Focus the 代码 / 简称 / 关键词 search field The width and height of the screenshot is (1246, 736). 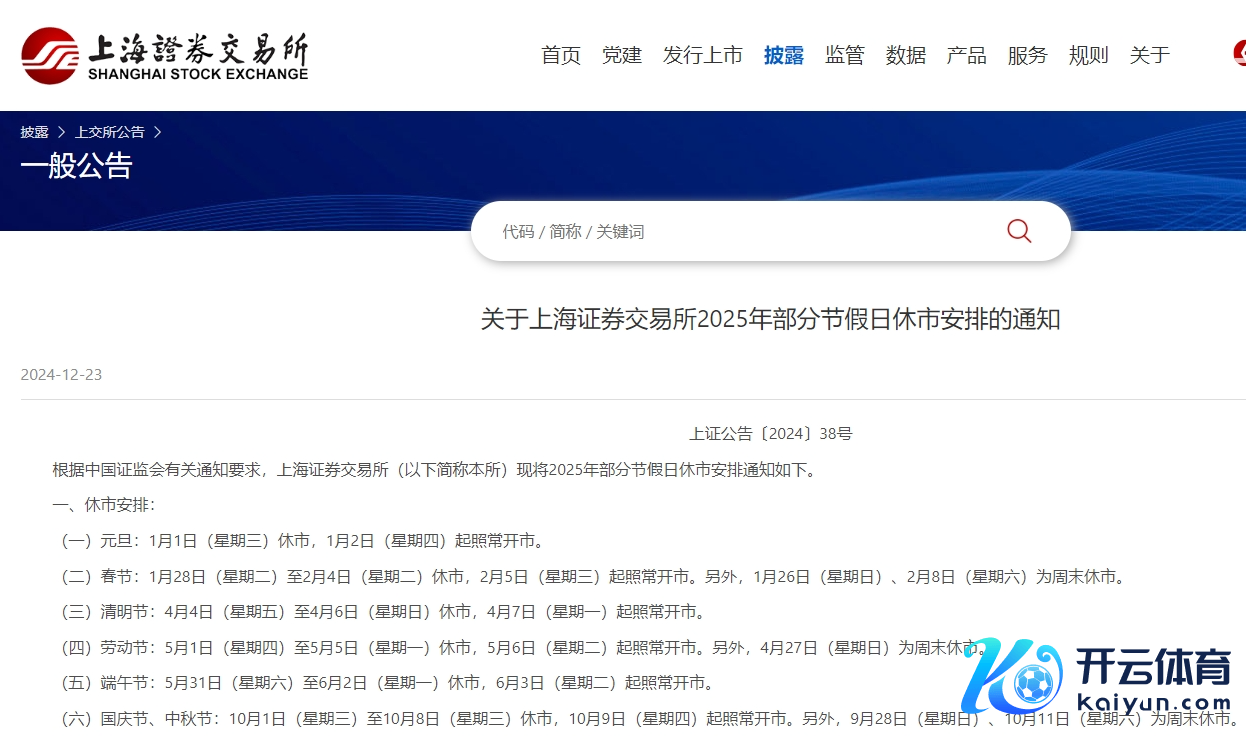(740, 231)
